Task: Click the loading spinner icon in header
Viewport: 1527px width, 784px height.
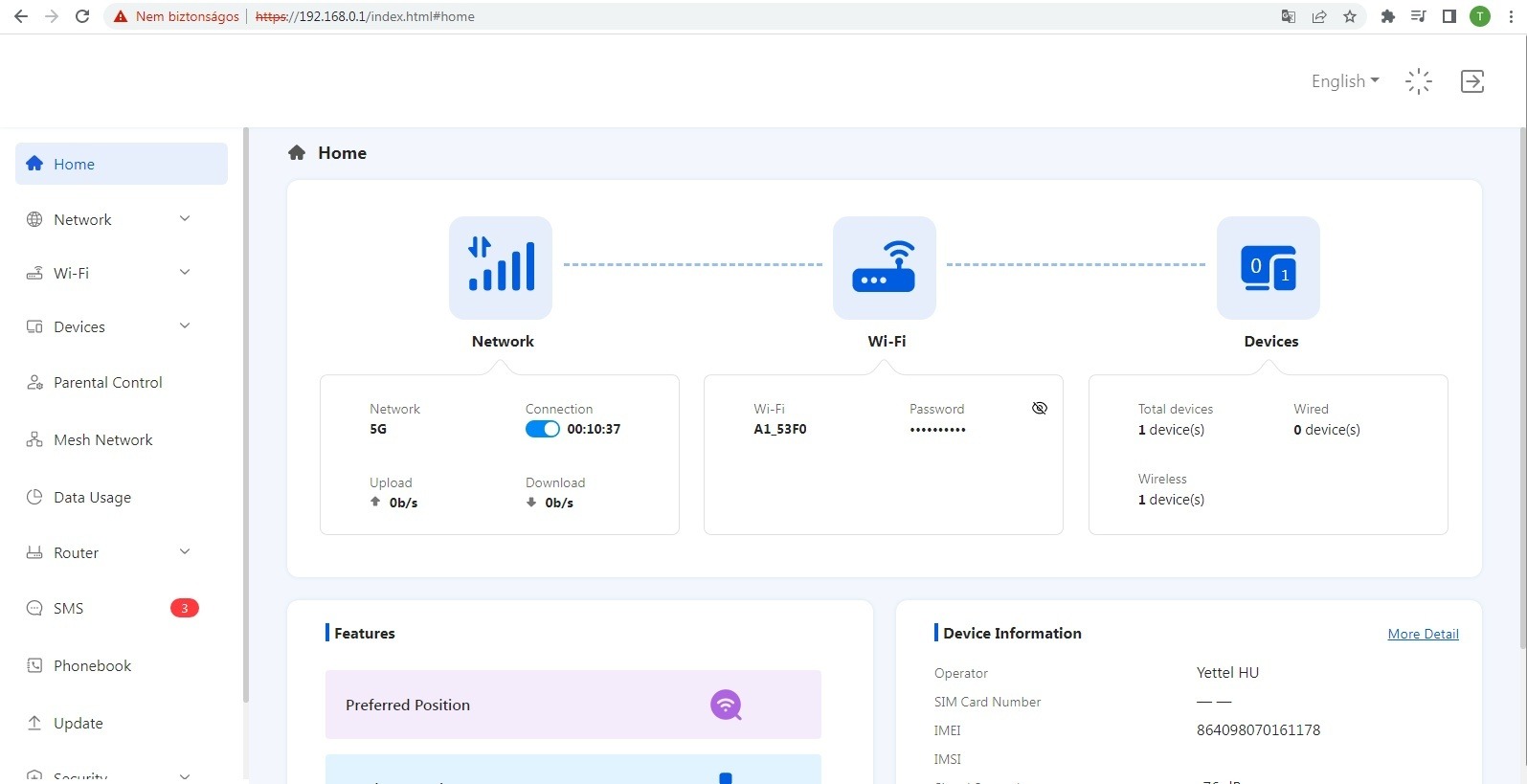Action: [1419, 81]
